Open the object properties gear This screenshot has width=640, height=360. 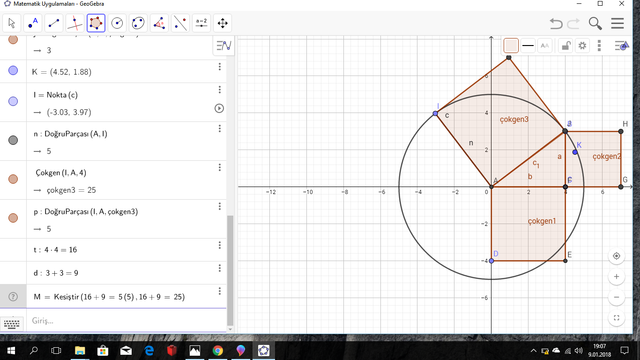(582, 46)
